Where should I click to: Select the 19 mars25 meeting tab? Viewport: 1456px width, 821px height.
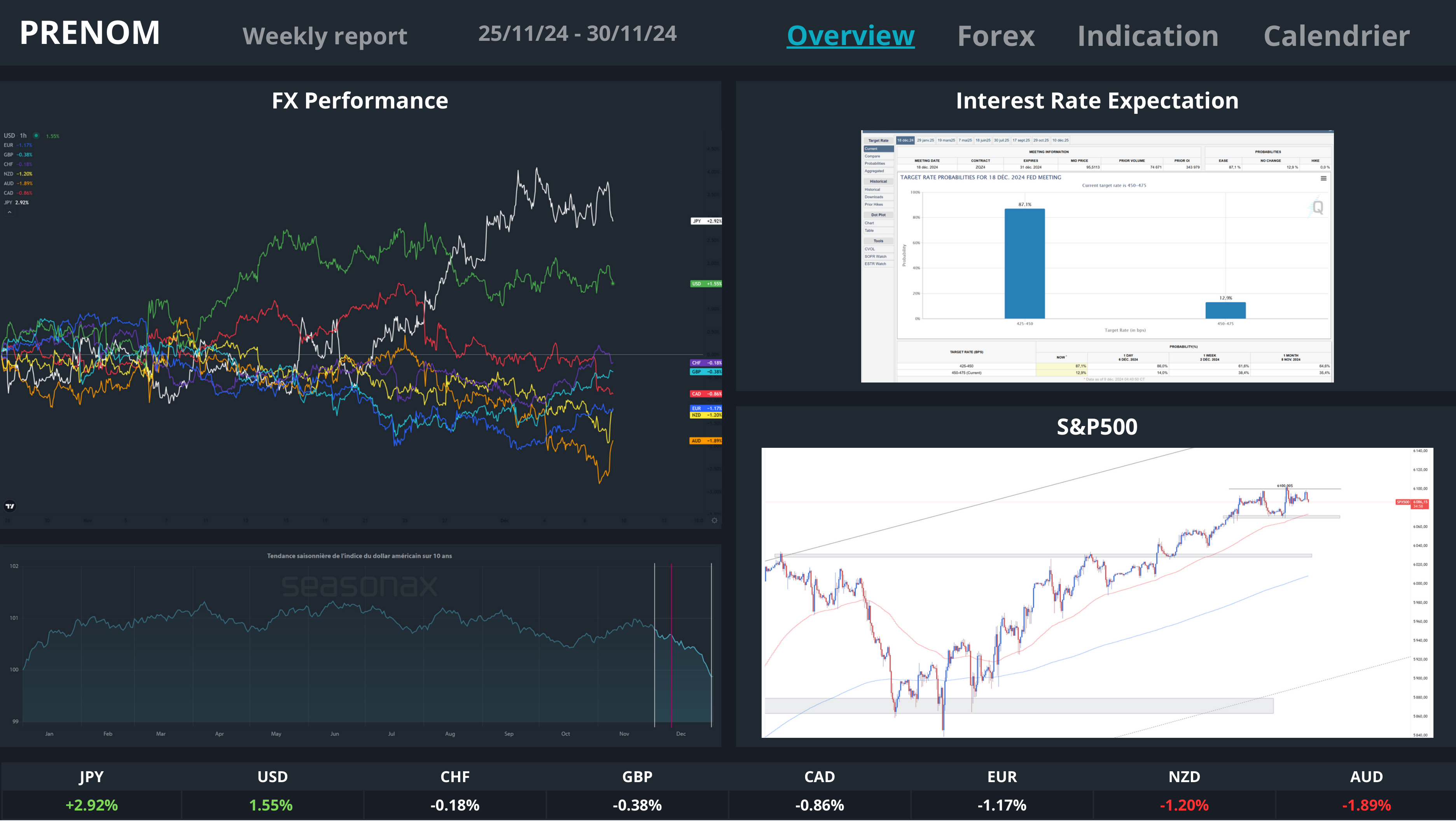(x=946, y=140)
